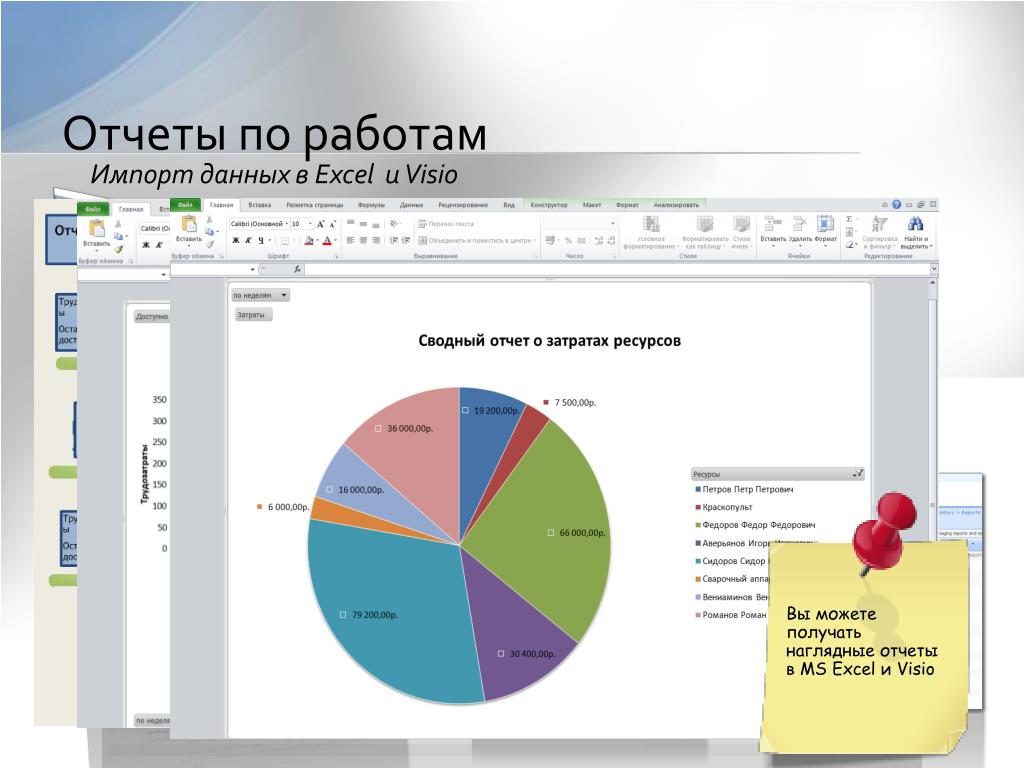Open Сортировка и фильтр
The height and width of the screenshot is (768, 1024).
coord(879,232)
